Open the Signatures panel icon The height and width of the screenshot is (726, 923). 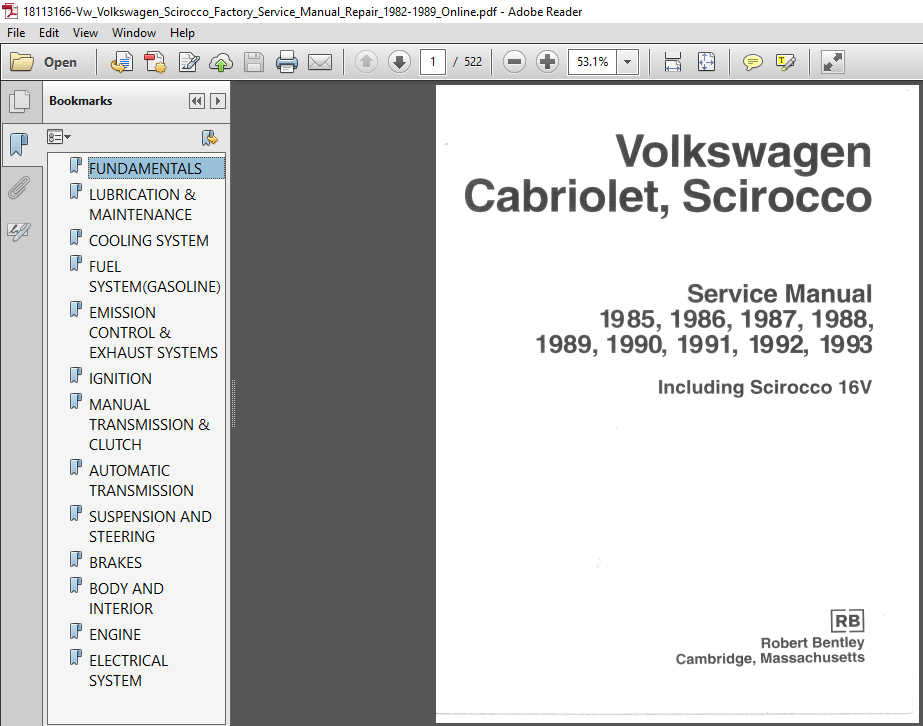(x=19, y=231)
